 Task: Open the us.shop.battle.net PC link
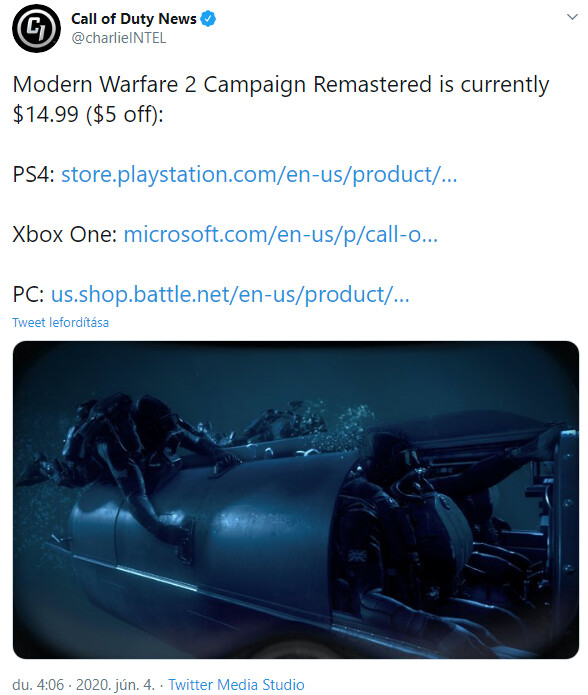(230, 294)
